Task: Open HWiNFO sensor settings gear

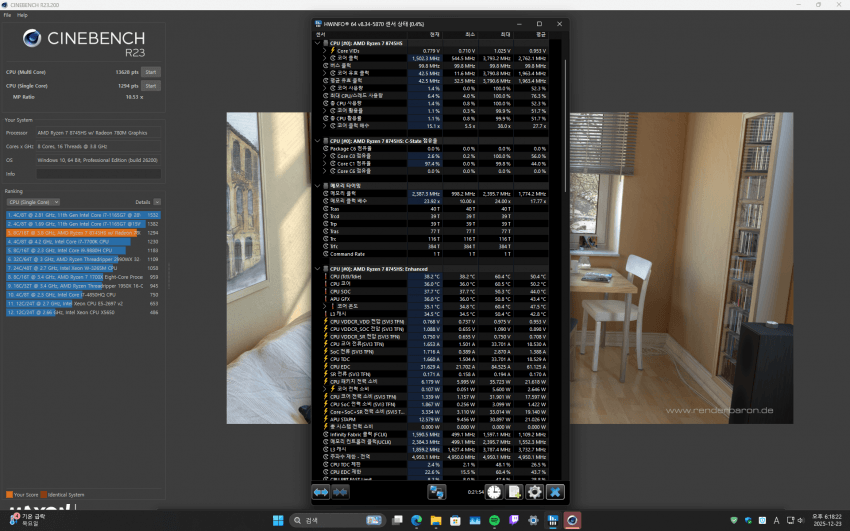Action: (x=534, y=492)
